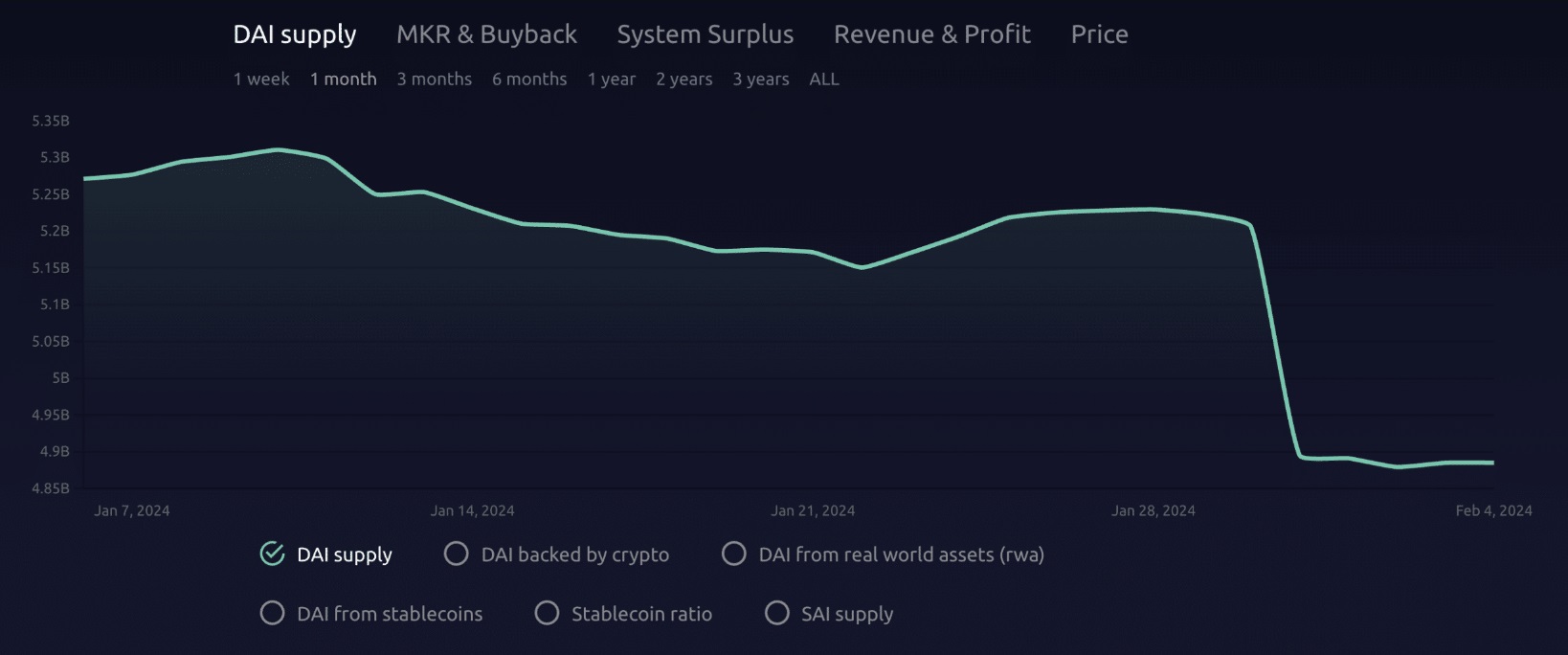Image resolution: width=1568 pixels, height=655 pixels.
Task: Select the 2 years time range
Action: [684, 79]
